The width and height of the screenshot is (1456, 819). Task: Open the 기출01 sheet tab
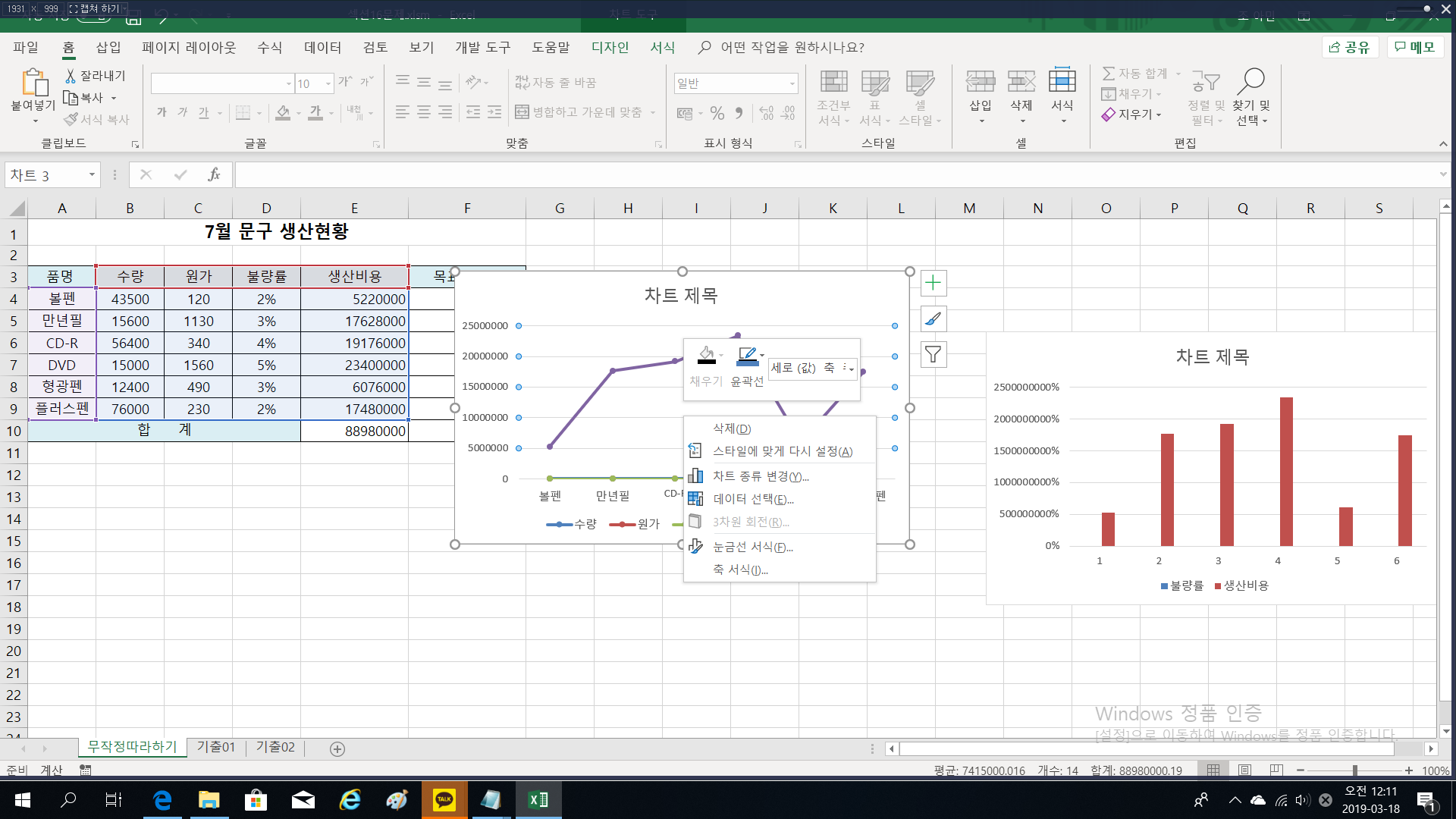(x=216, y=748)
